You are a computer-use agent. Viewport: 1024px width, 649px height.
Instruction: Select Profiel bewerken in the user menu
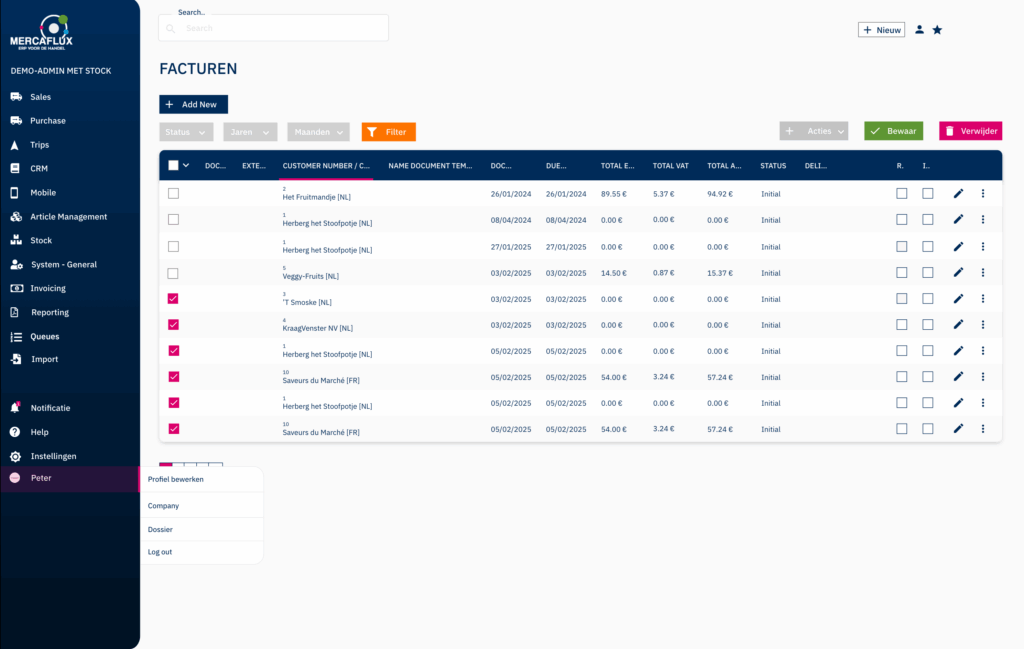click(x=176, y=479)
